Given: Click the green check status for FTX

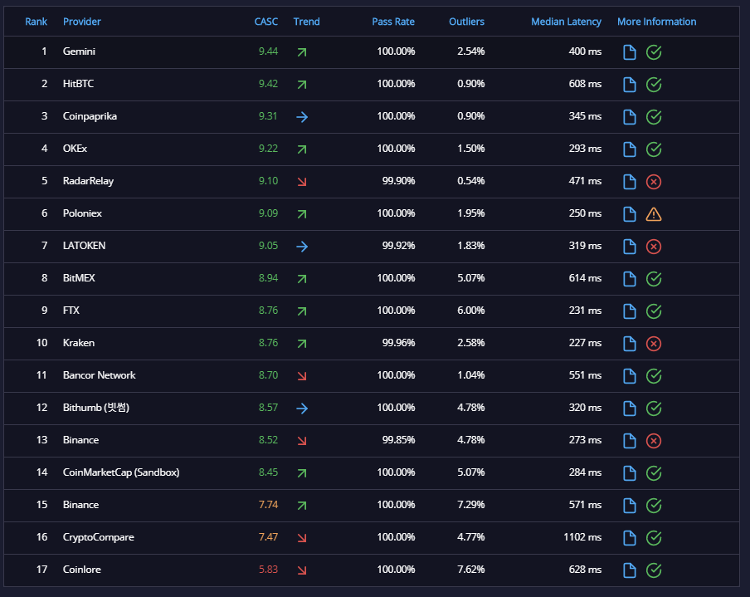Looking at the screenshot, I should click(x=653, y=311).
